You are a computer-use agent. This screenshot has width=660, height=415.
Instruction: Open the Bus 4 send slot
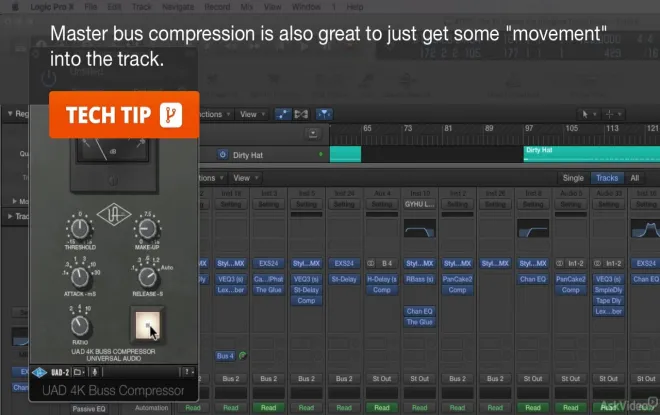225,356
